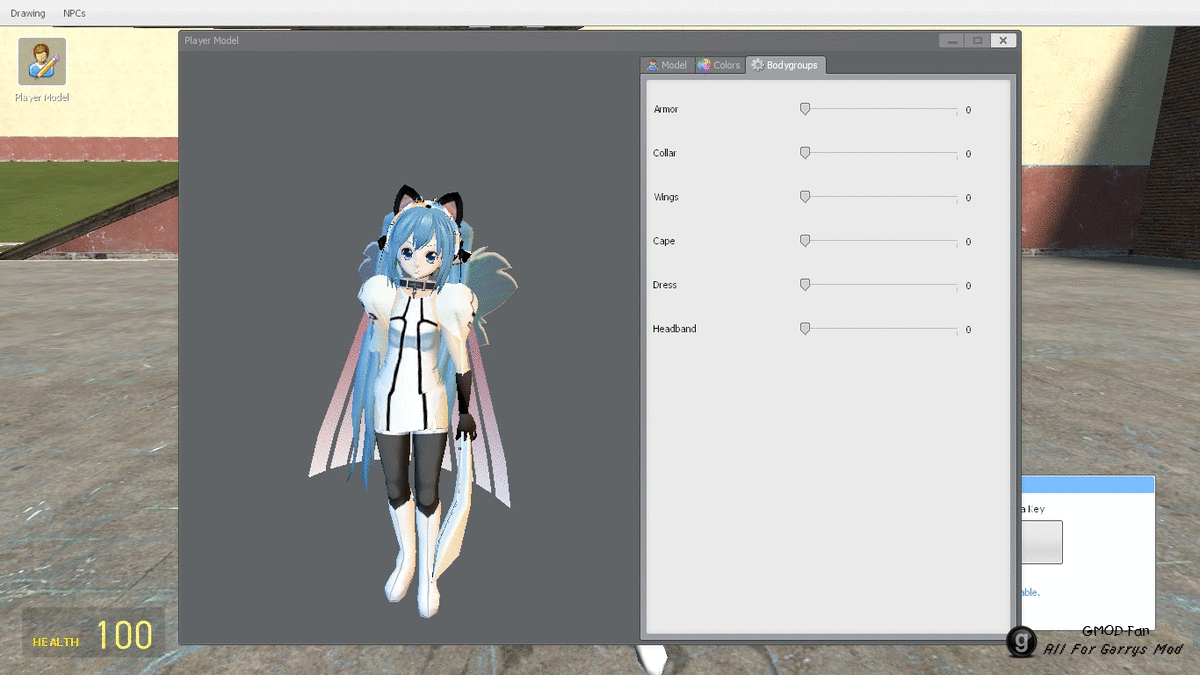Image resolution: width=1200 pixels, height=675 pixels.
Task: Click the Player Model title bar text
Action: click(212, 40)
